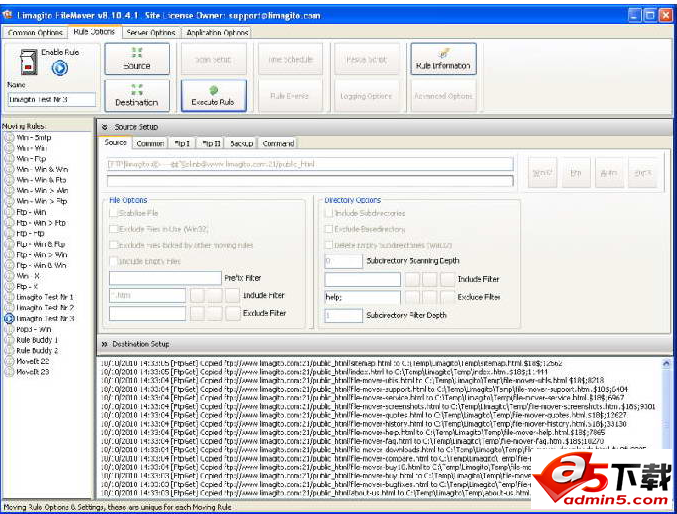Toggle the Include Empty Files checkbox

114,261
